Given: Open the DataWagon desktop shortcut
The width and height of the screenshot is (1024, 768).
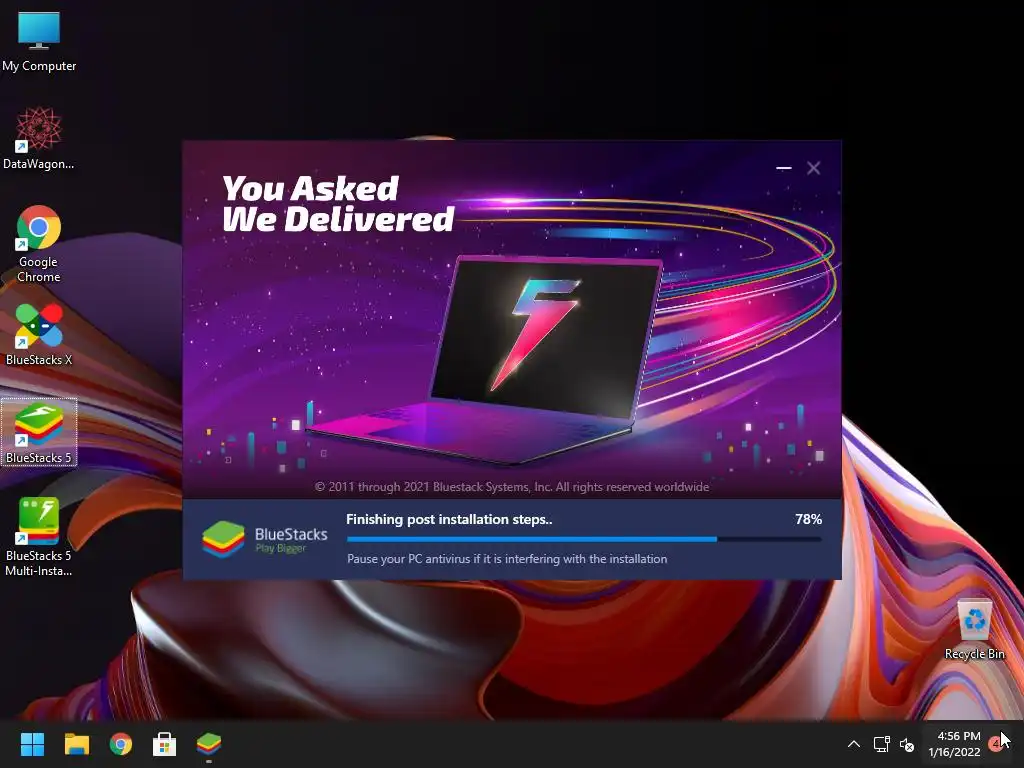Looking at the screenshot, I should pos(39,138).
